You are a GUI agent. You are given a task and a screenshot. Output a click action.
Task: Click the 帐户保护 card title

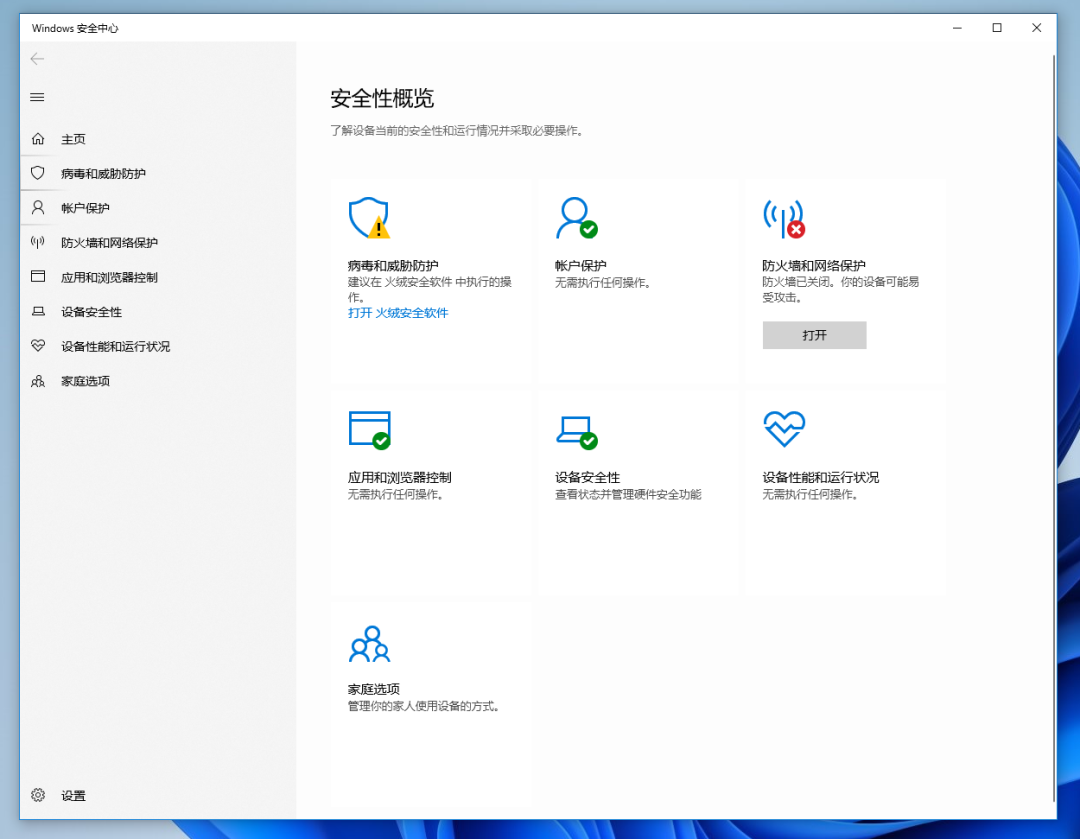581,265
